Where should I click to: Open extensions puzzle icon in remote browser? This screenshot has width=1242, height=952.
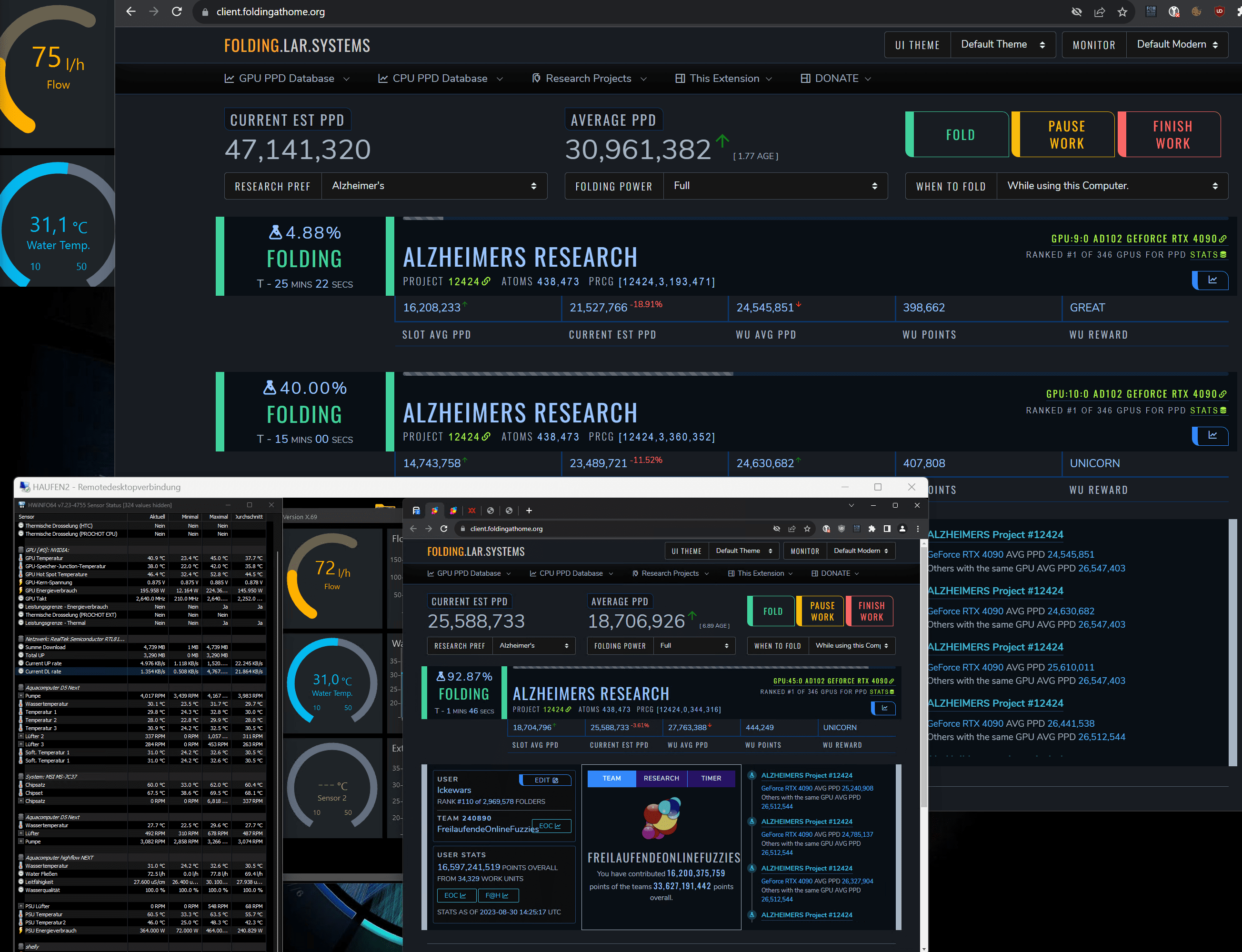(871, 529)
